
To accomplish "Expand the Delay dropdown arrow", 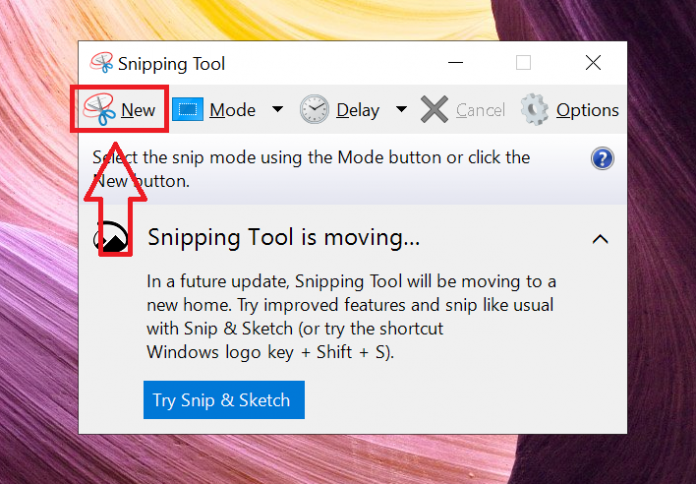I will [x=401, y=110].
